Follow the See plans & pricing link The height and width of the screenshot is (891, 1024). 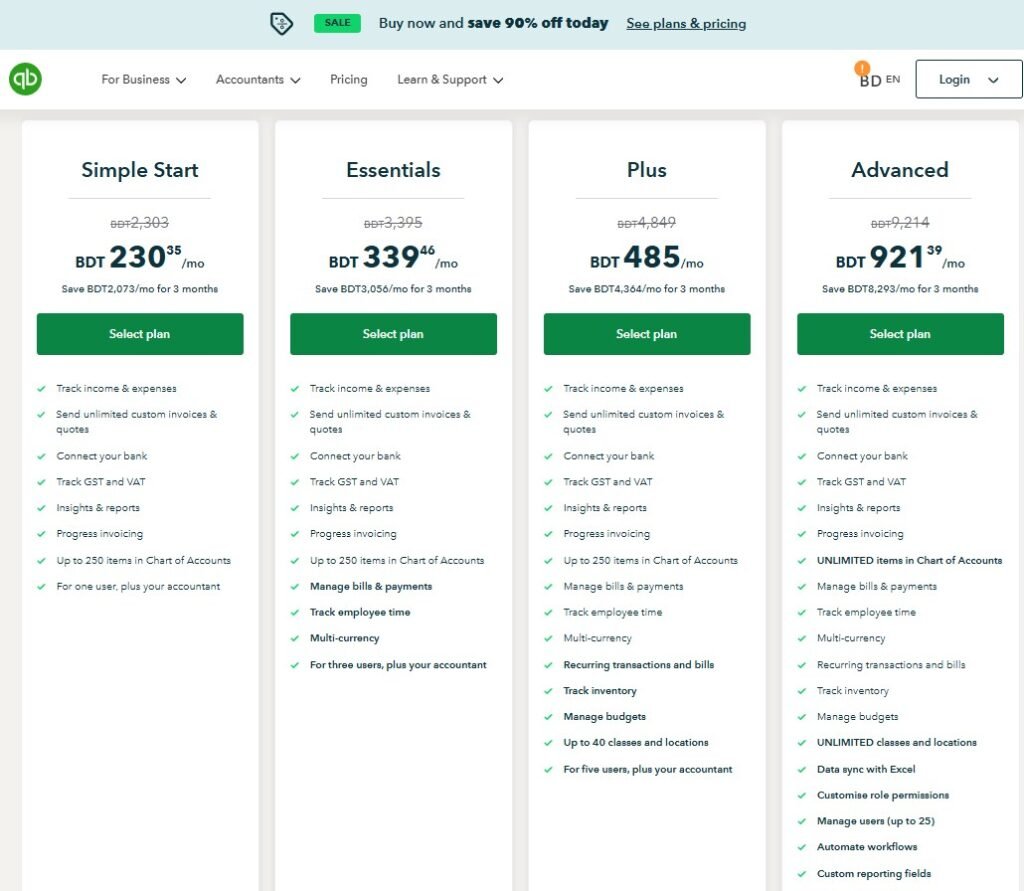coord(685,23)
